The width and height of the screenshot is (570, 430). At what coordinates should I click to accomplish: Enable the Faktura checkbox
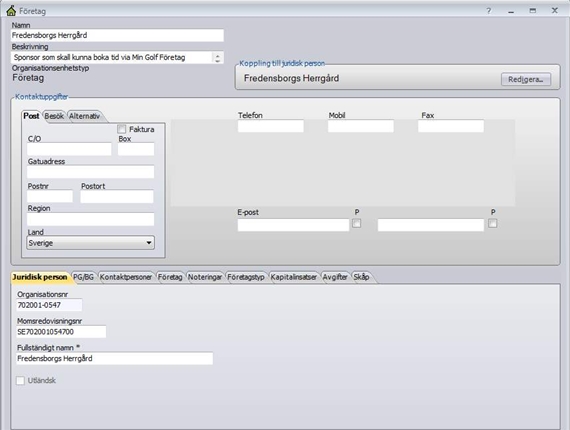122,129
